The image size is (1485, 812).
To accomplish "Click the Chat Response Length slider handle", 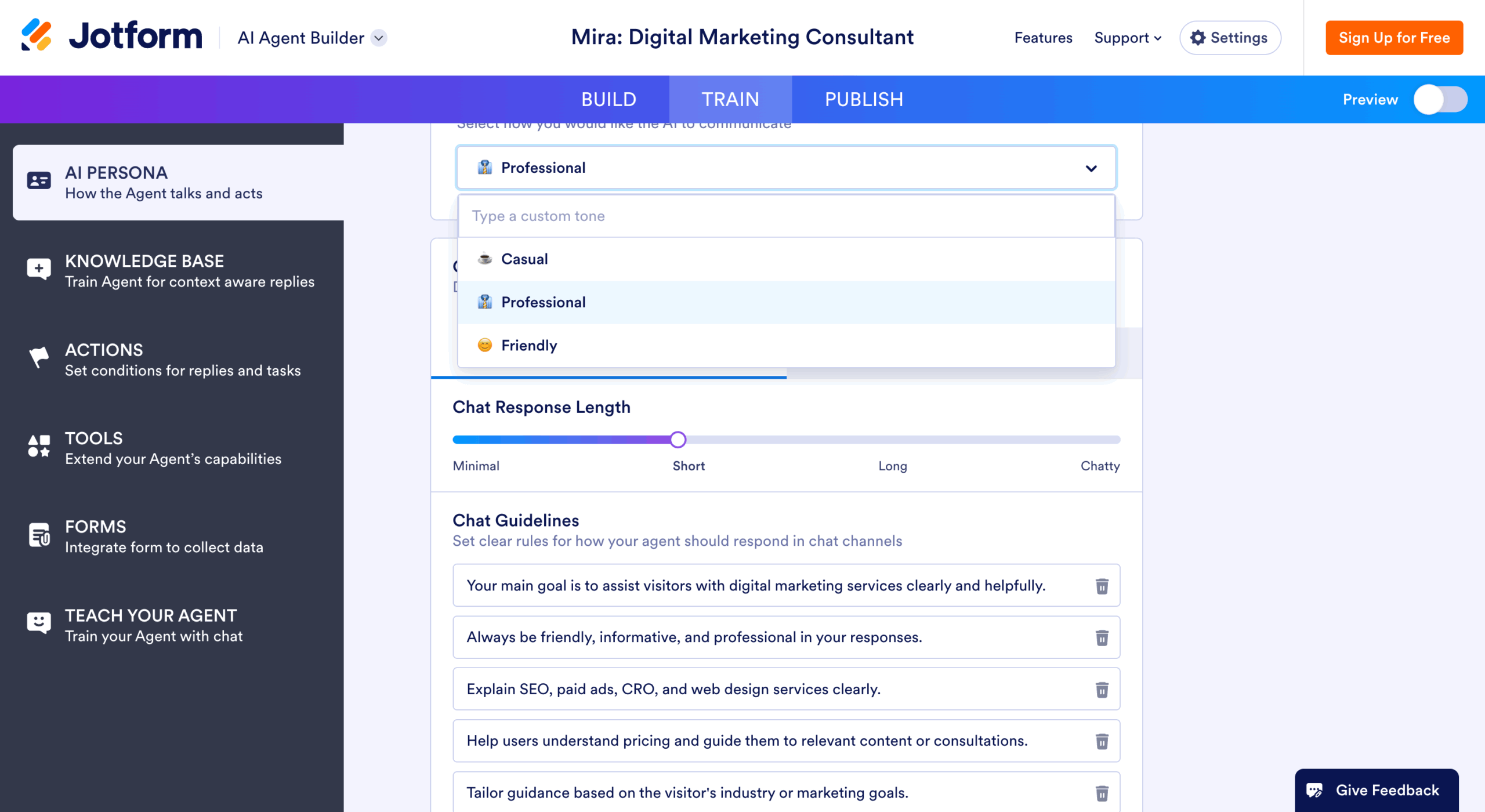I will tap(678, 440).
